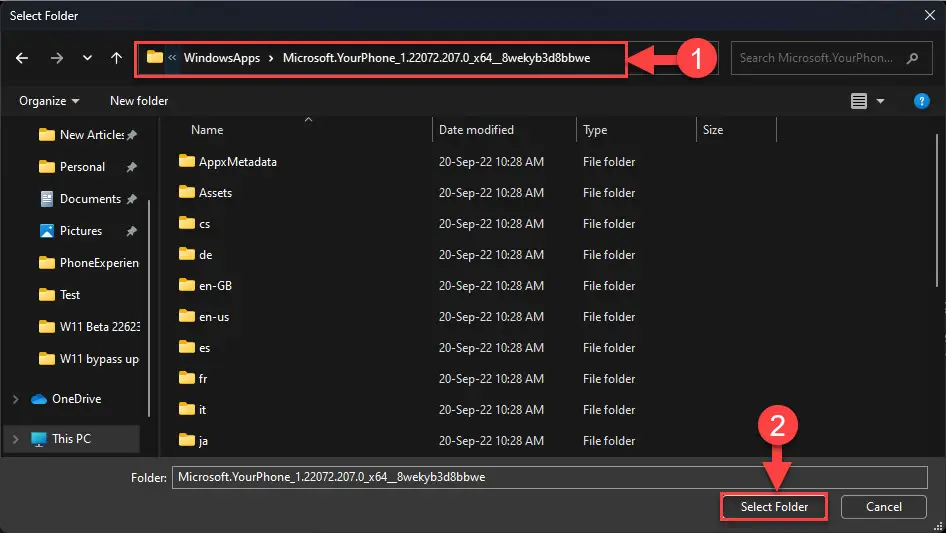Select the cs folder

pos(205,224)
